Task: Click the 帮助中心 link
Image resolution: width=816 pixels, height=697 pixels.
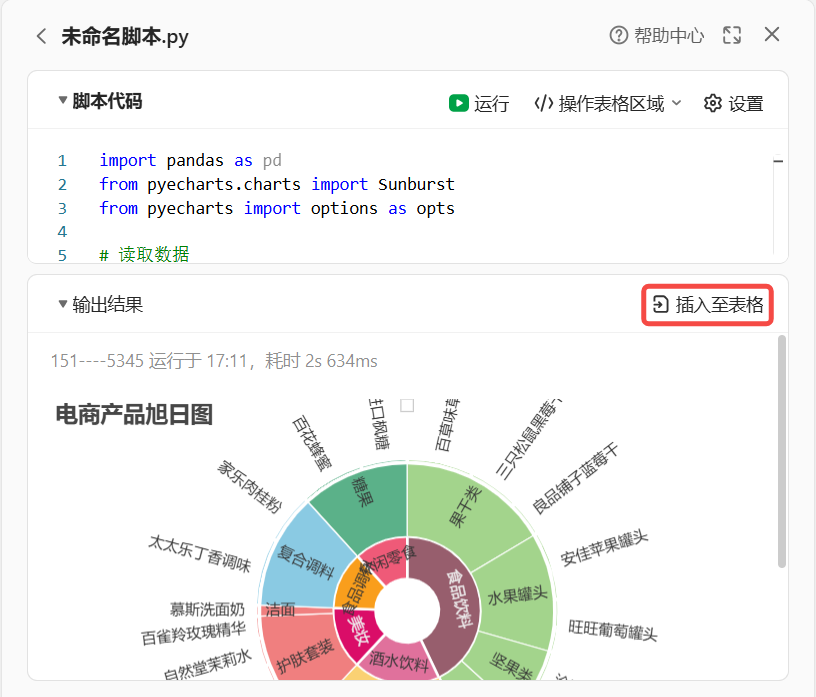Action: (x=669, y=35)
